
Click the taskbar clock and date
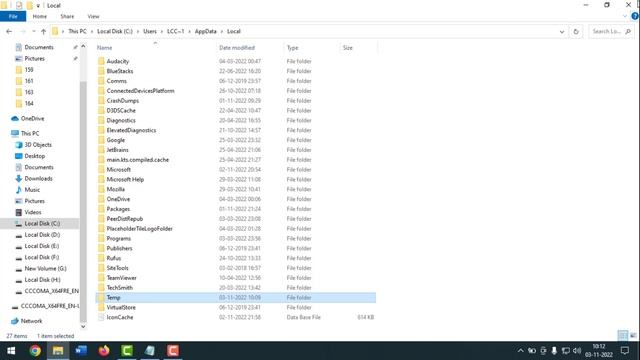pyautogui.click(x=599, y=351)
